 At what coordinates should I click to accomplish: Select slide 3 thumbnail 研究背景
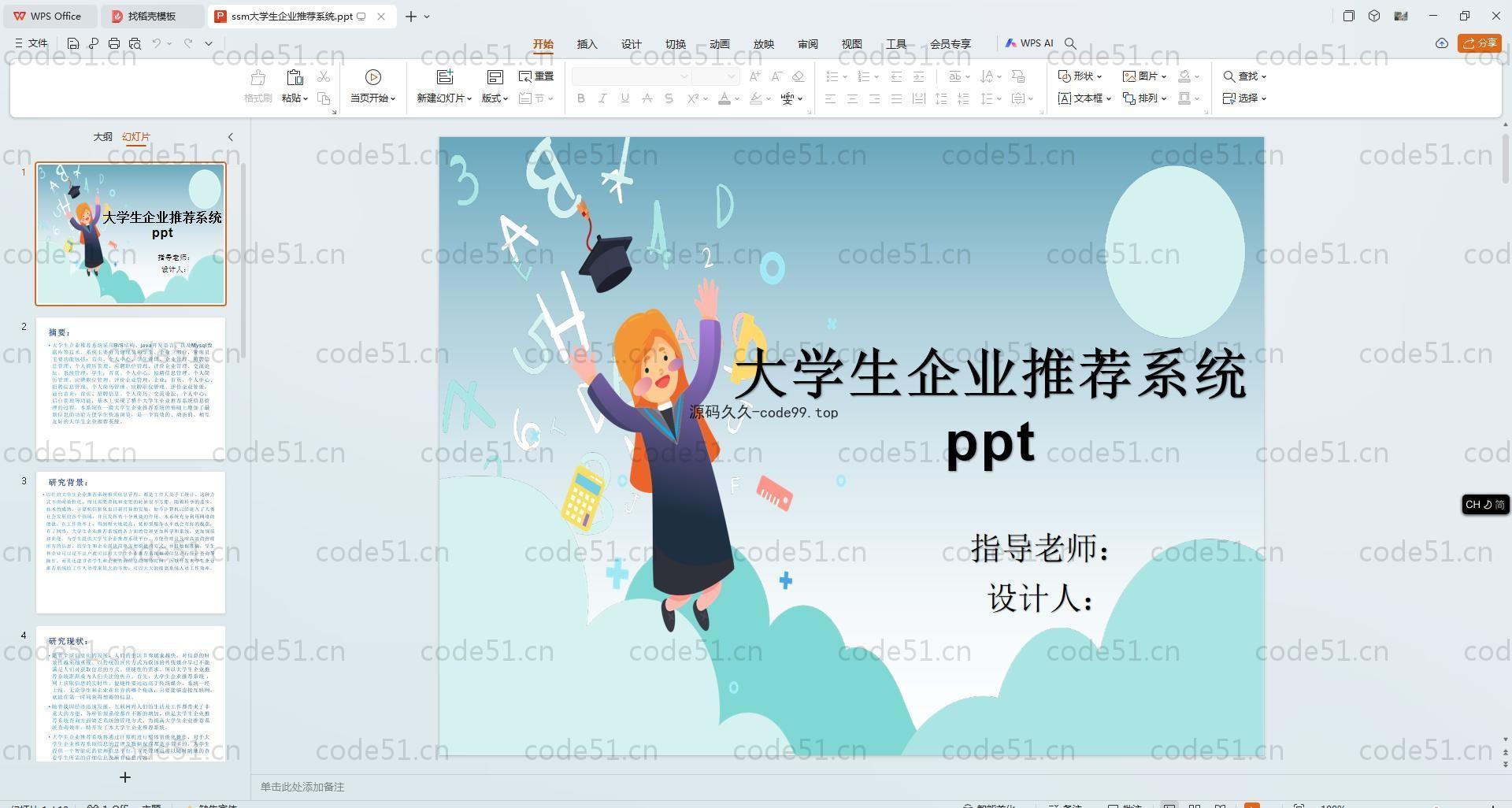click(x=131, y=543)
